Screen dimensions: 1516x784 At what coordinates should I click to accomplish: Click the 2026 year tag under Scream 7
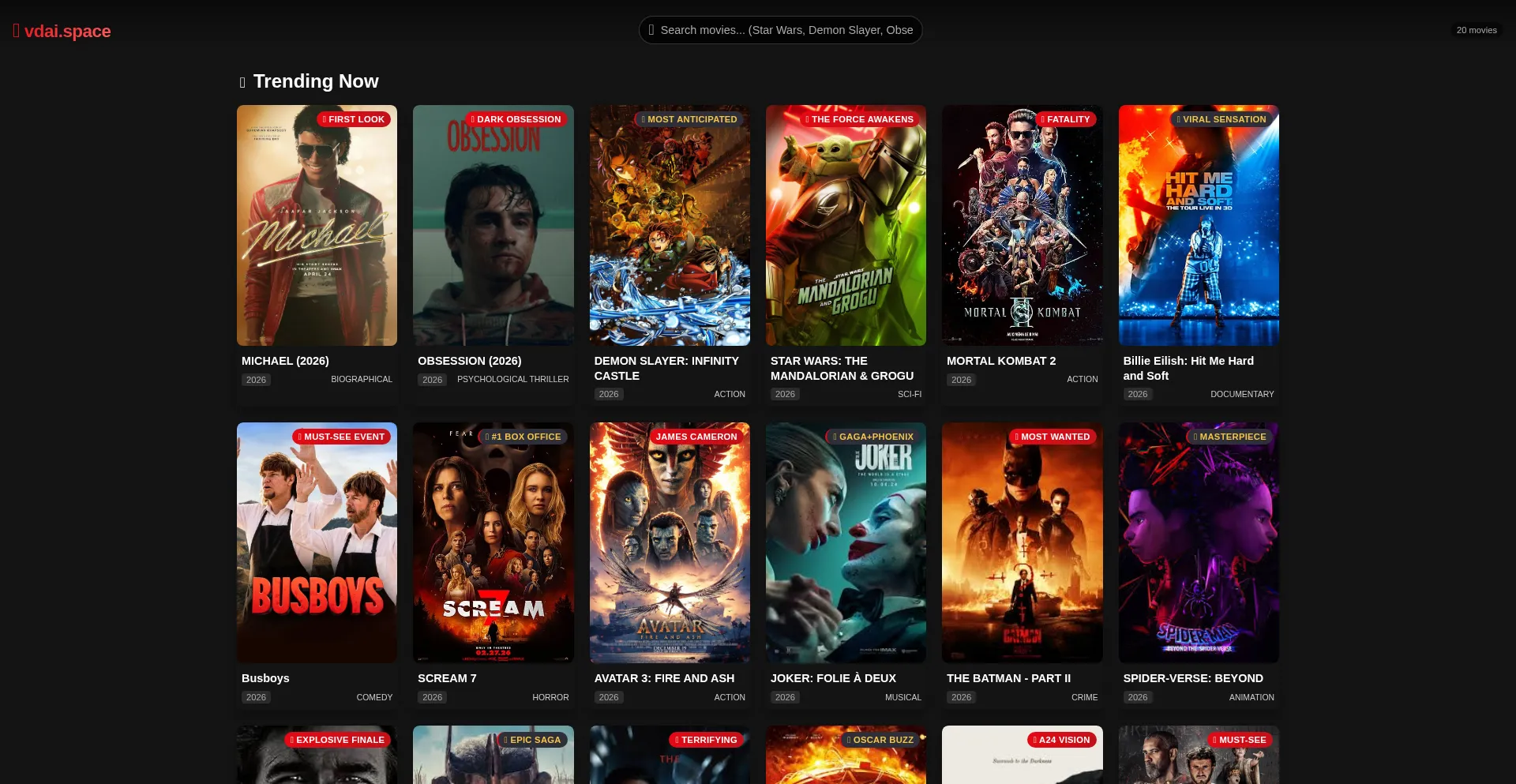pos(432,697)
